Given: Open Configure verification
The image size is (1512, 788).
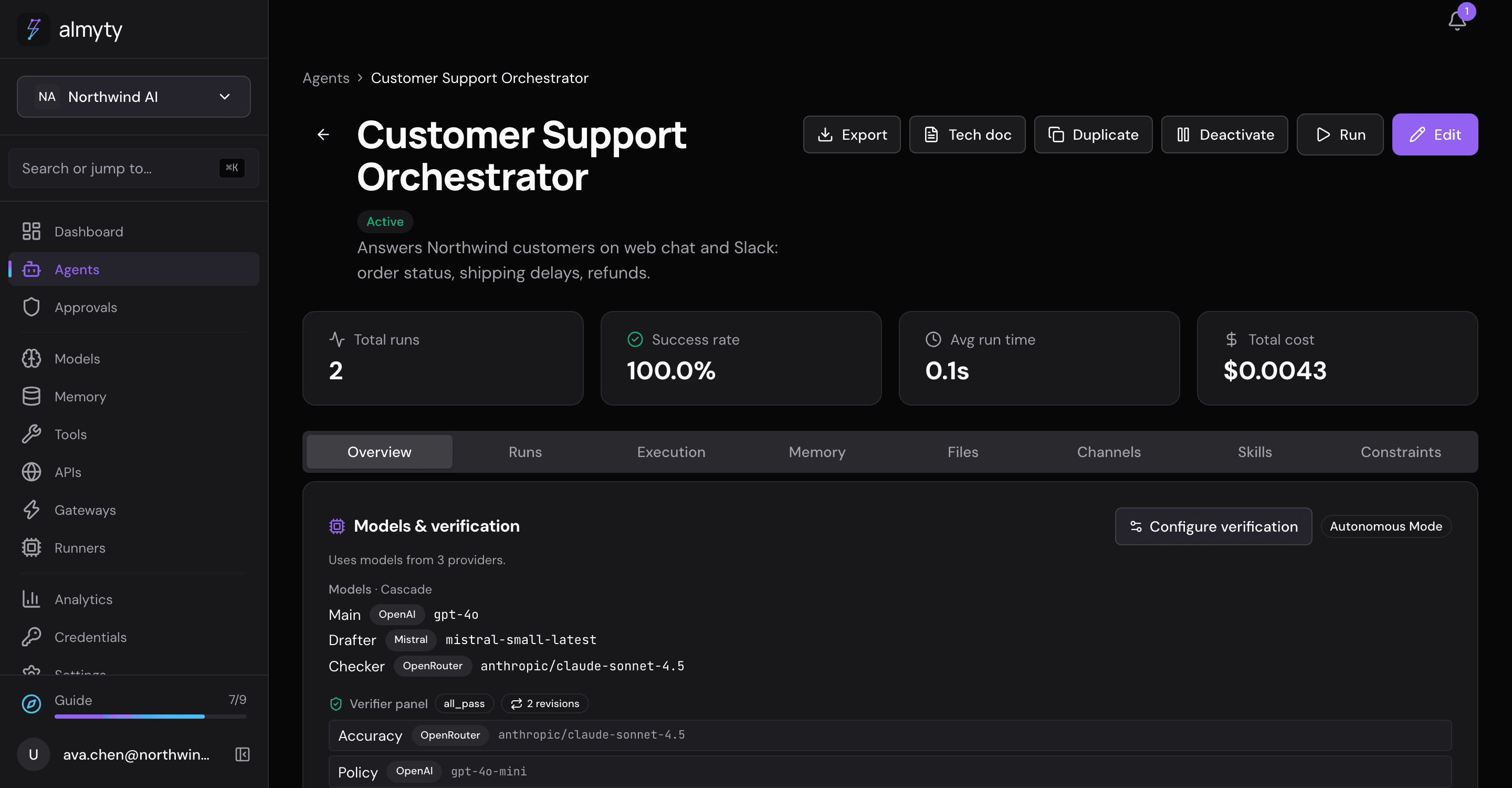Looking at the screenshot, I should [x=1213, y=526].
